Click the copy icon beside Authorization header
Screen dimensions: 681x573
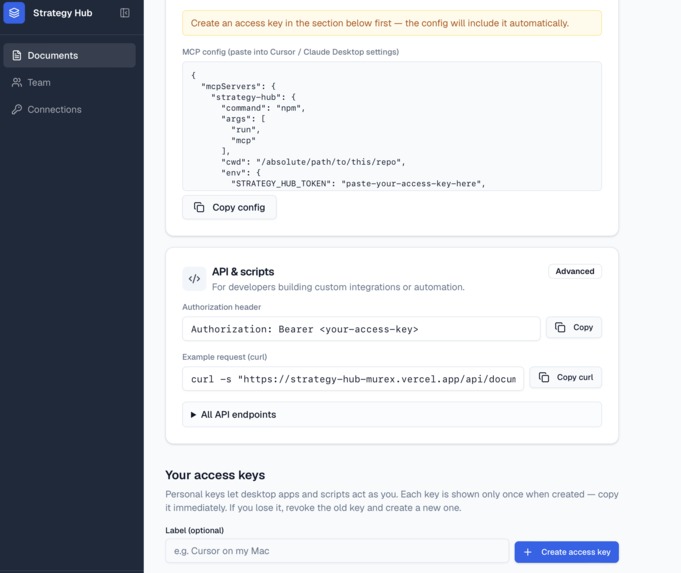[560, 327]
